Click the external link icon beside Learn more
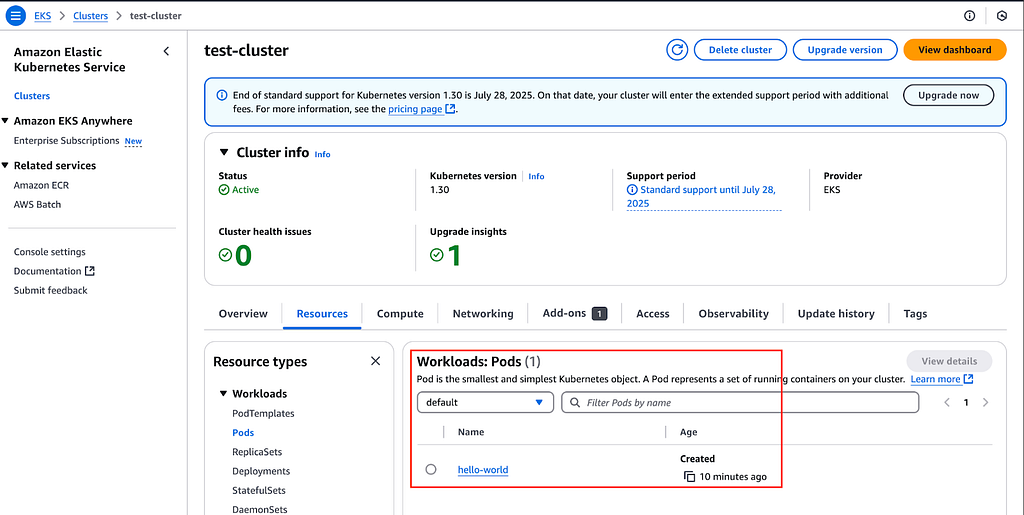 [x=968, y=379]
